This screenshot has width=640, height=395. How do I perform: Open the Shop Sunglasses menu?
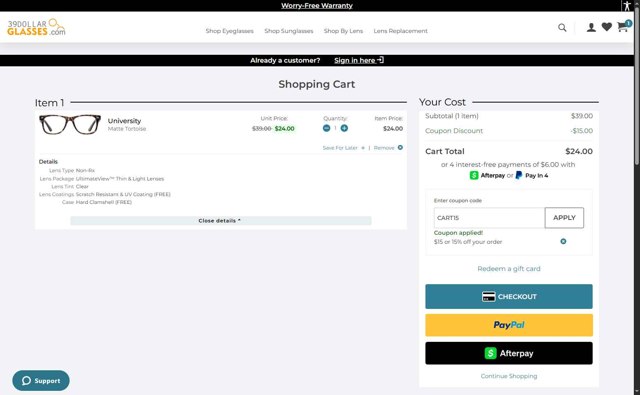point(289,31)
